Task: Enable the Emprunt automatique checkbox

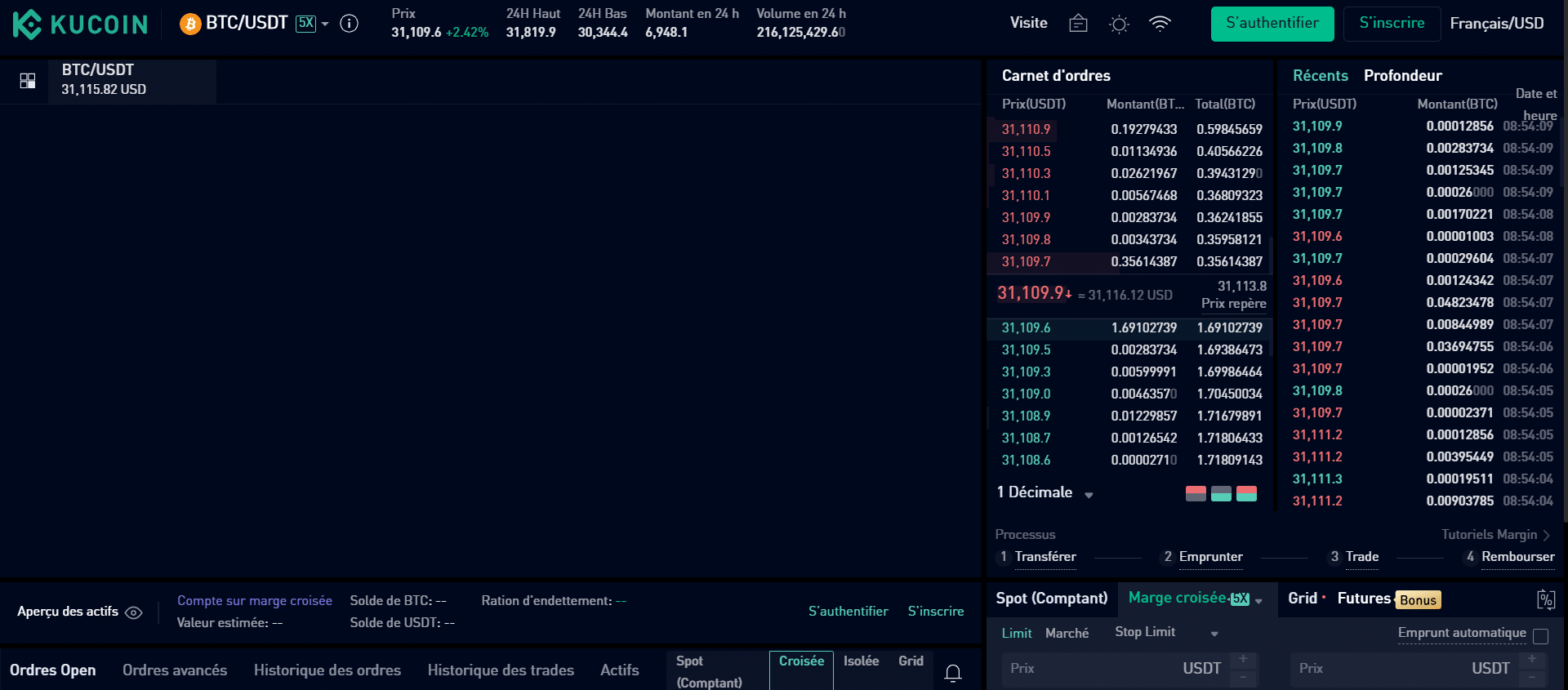Action: pyautogui.click(x=1541, y=636)
